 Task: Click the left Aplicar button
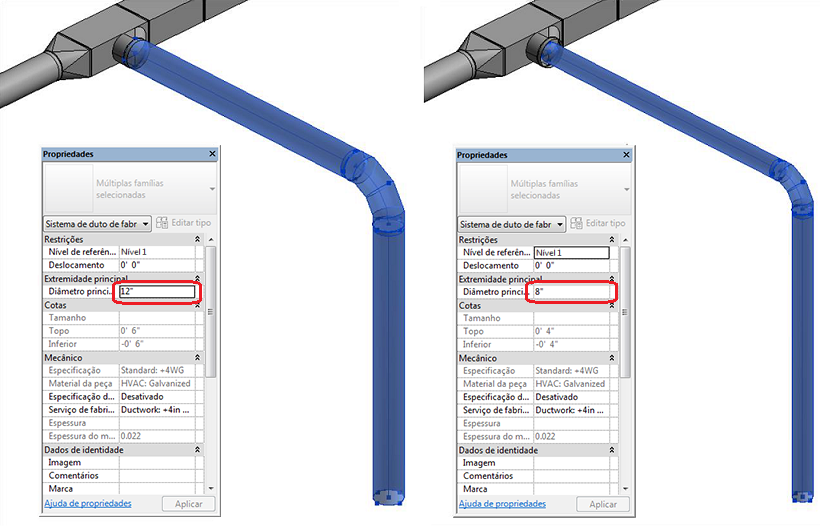pos(189,504)
